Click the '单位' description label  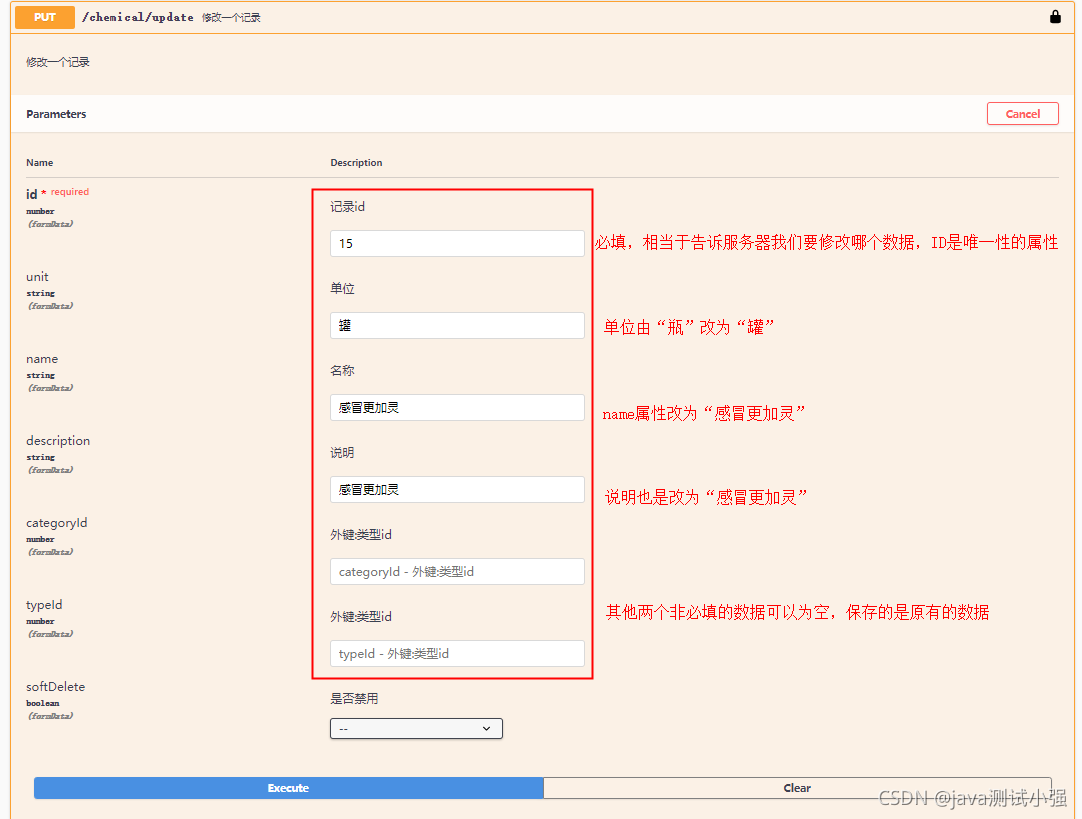(342, 288)
